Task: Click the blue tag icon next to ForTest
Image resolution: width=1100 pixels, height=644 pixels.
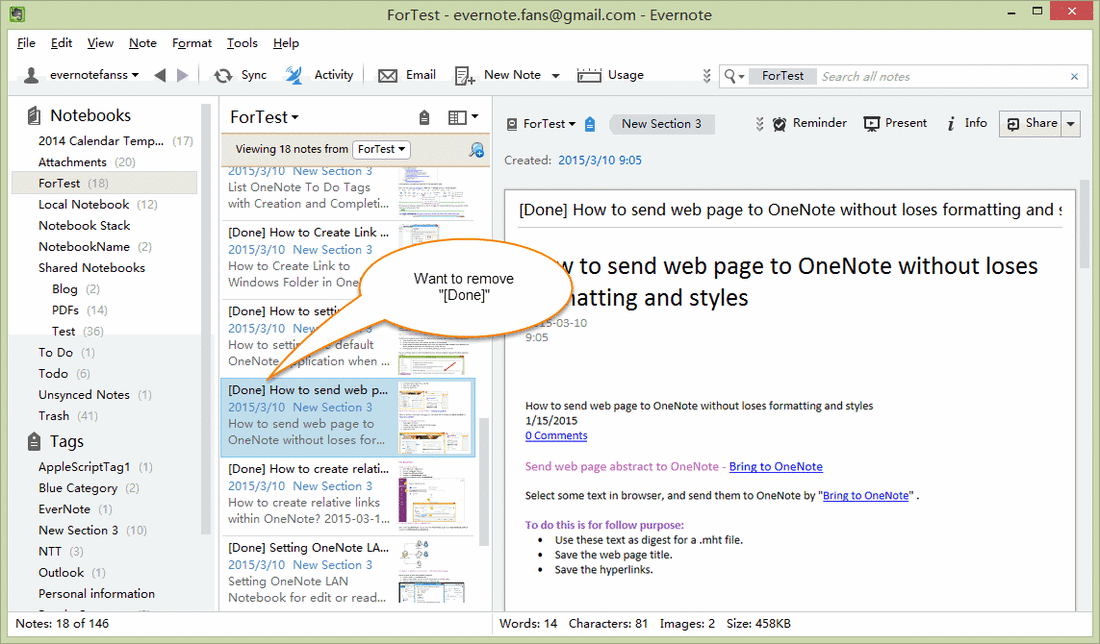Action: click(590, 124)
